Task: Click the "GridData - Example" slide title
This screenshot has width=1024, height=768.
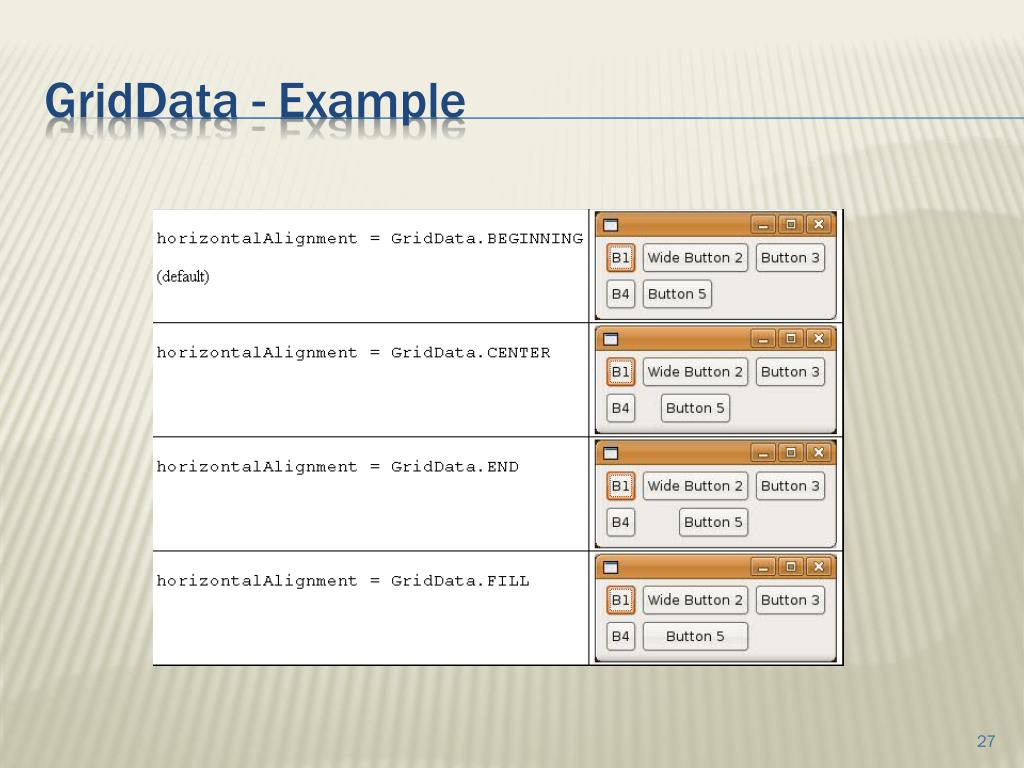Action: (255, 102)
